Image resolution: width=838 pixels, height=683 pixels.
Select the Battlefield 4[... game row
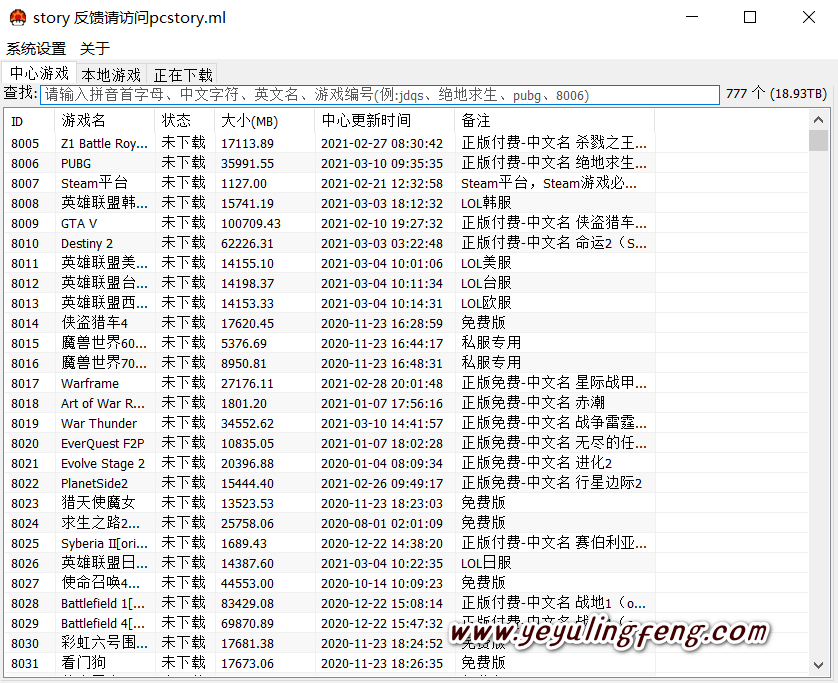pos(406,624)
